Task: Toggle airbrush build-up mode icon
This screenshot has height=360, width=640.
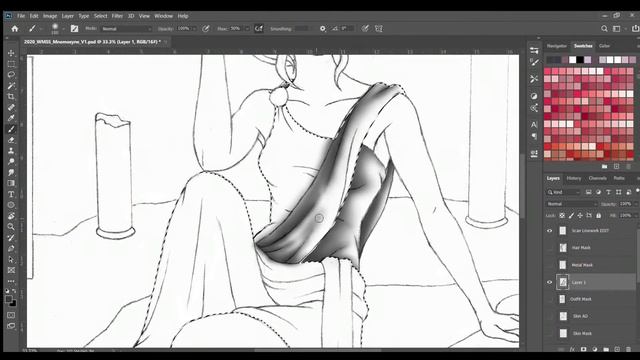Action: (258, 29)
